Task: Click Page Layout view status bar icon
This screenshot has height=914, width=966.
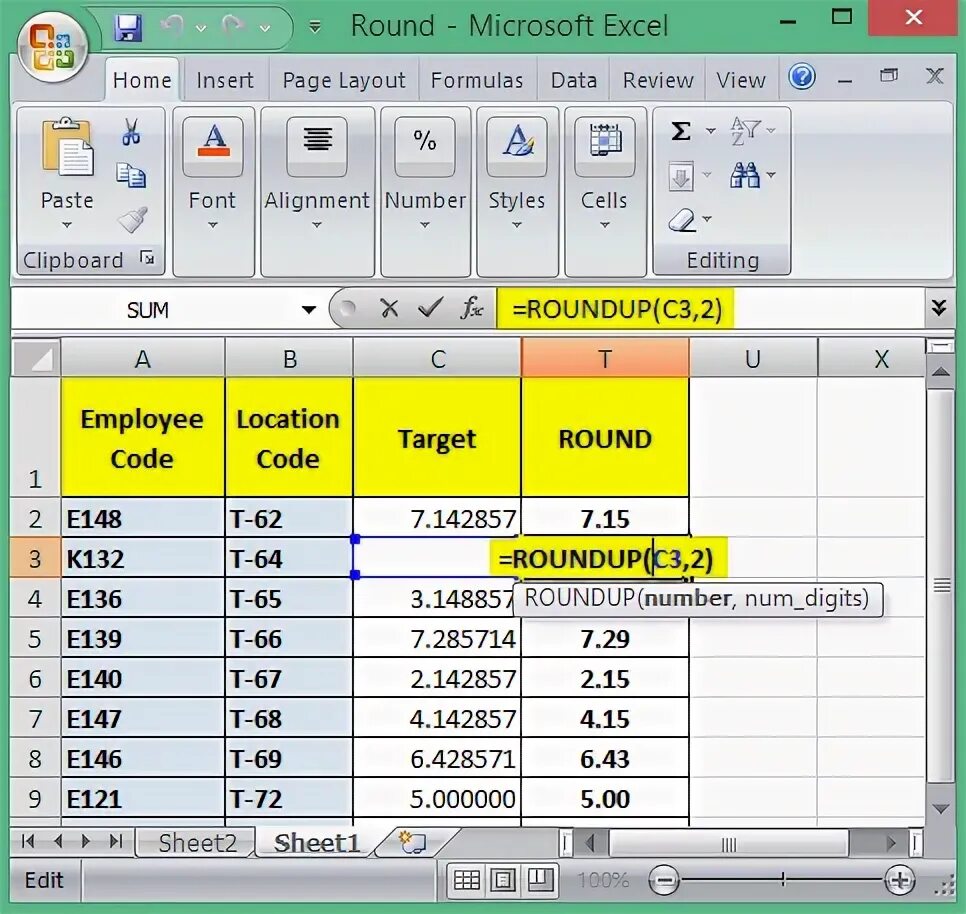Action: click(503, 880)
